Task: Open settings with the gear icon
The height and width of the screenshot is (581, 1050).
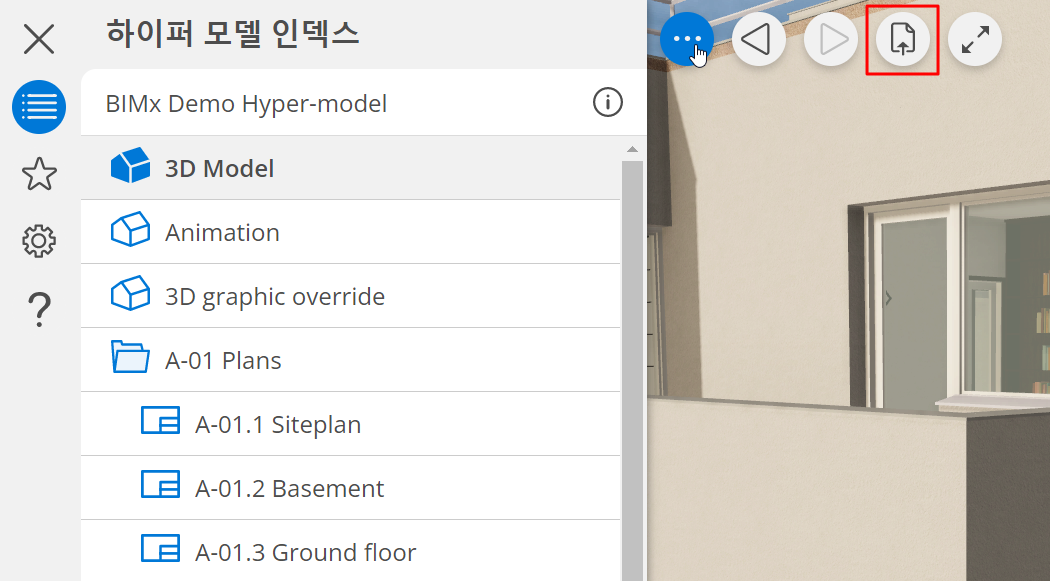Action: 39,241
